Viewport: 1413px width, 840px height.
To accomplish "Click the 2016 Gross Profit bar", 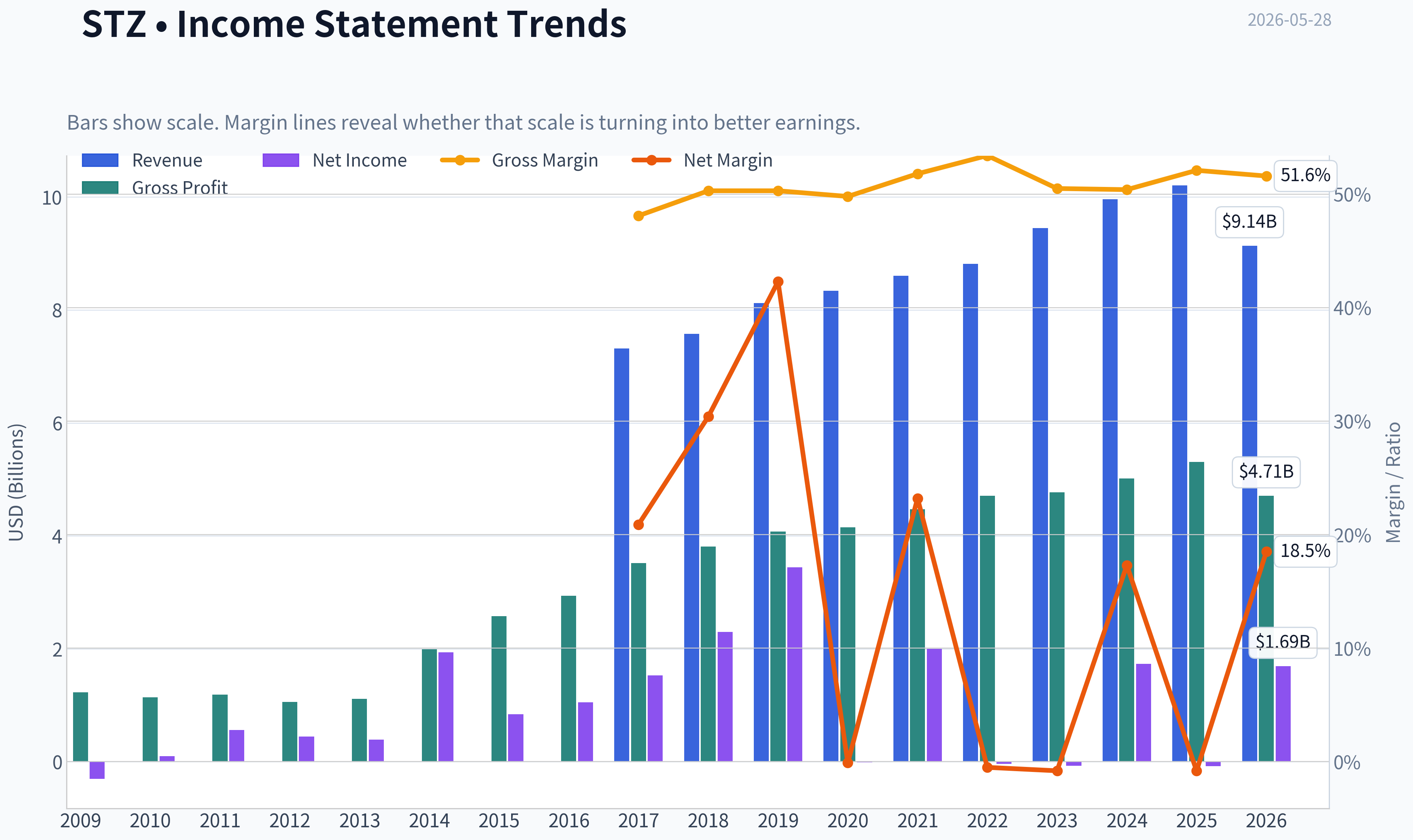I will [x=569, y=678].
